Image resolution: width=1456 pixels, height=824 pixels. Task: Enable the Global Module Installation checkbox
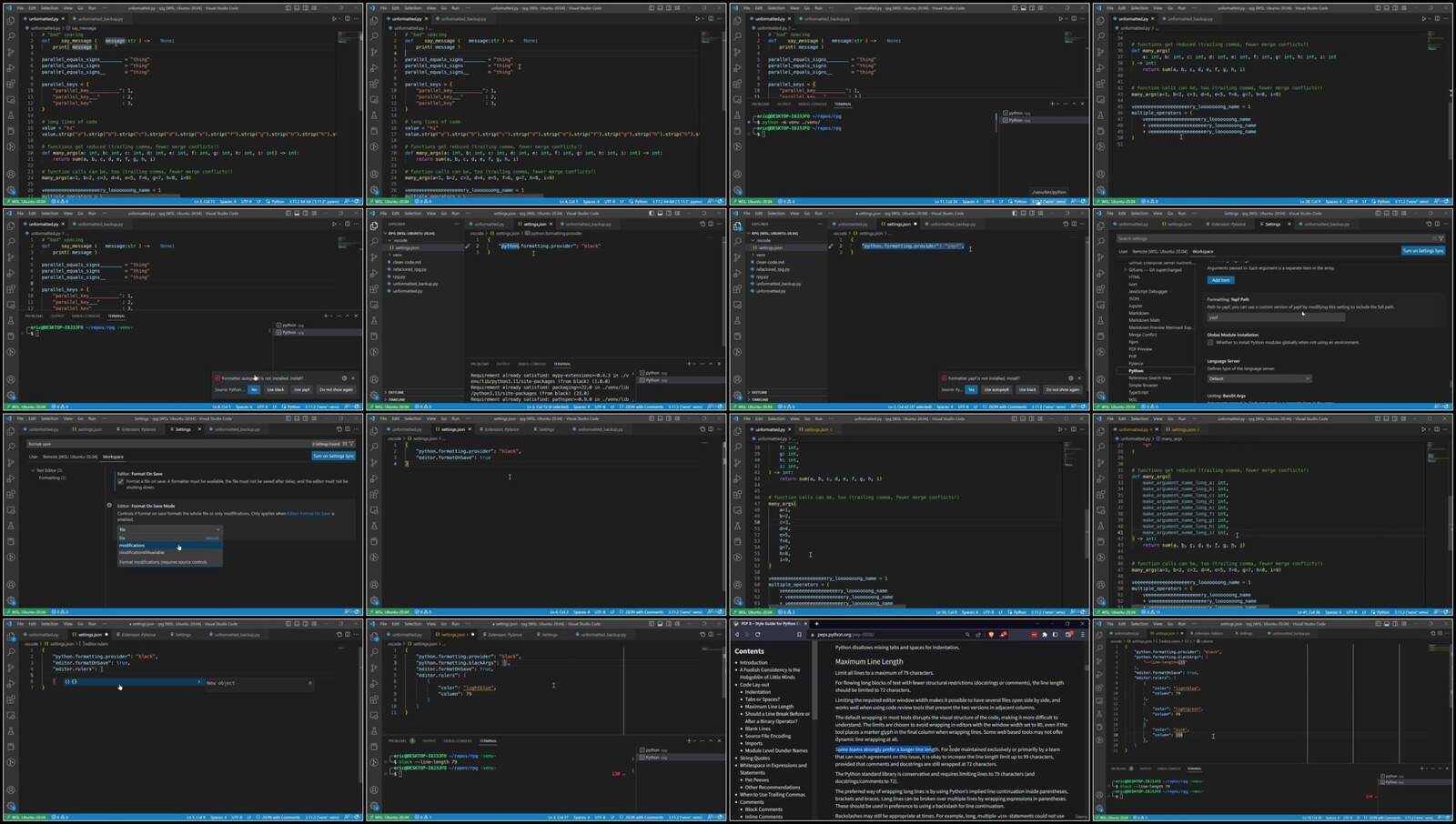point(1210,343)
